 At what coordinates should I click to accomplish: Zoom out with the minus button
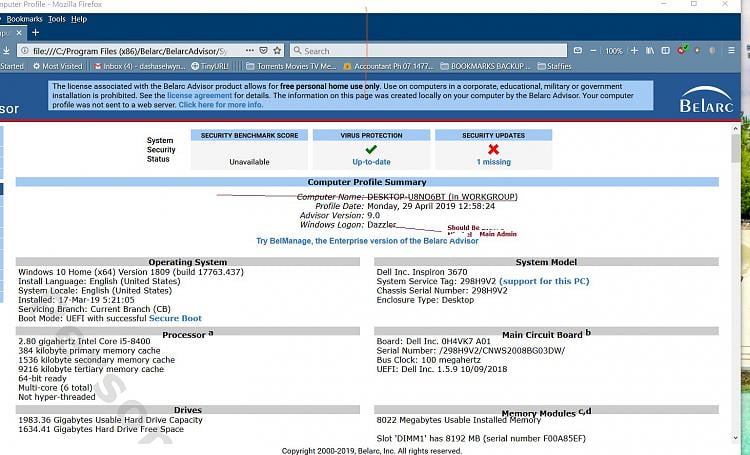pos(593,50)
